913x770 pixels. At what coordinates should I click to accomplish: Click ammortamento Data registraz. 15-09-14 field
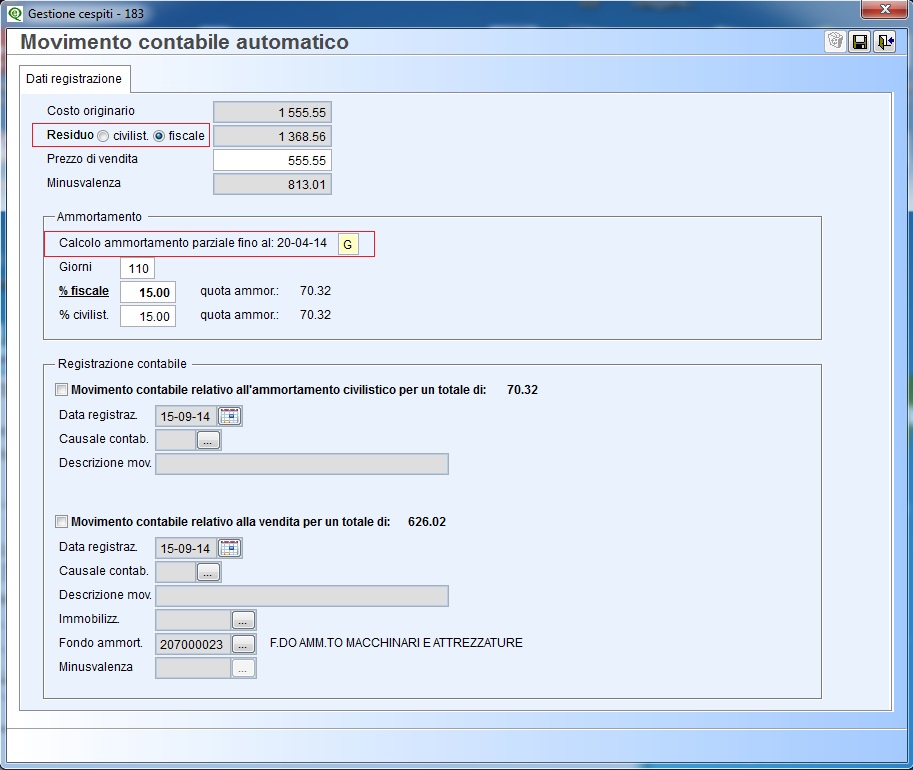point(186,416)
